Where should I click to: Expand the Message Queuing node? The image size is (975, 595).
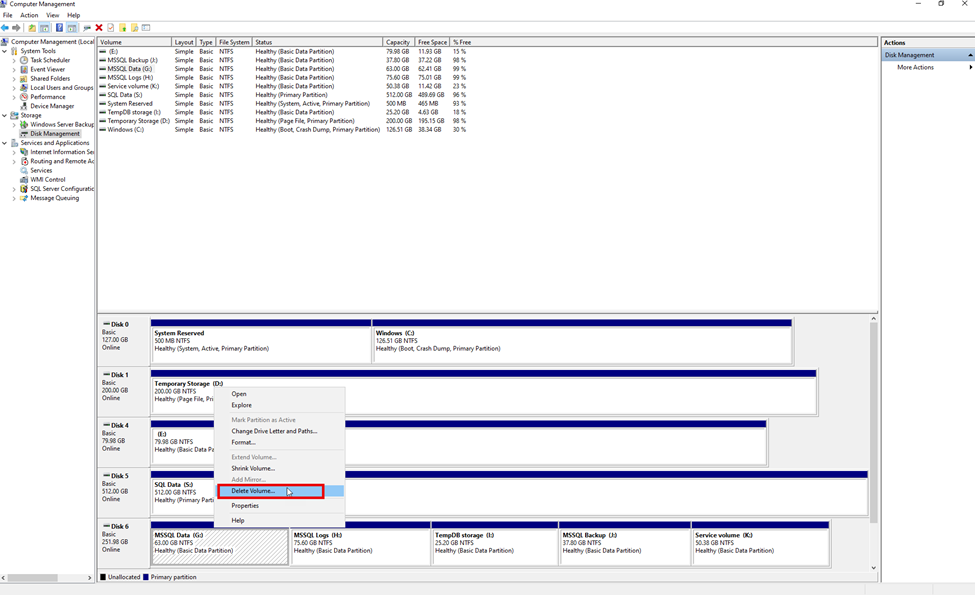[14, 198]
